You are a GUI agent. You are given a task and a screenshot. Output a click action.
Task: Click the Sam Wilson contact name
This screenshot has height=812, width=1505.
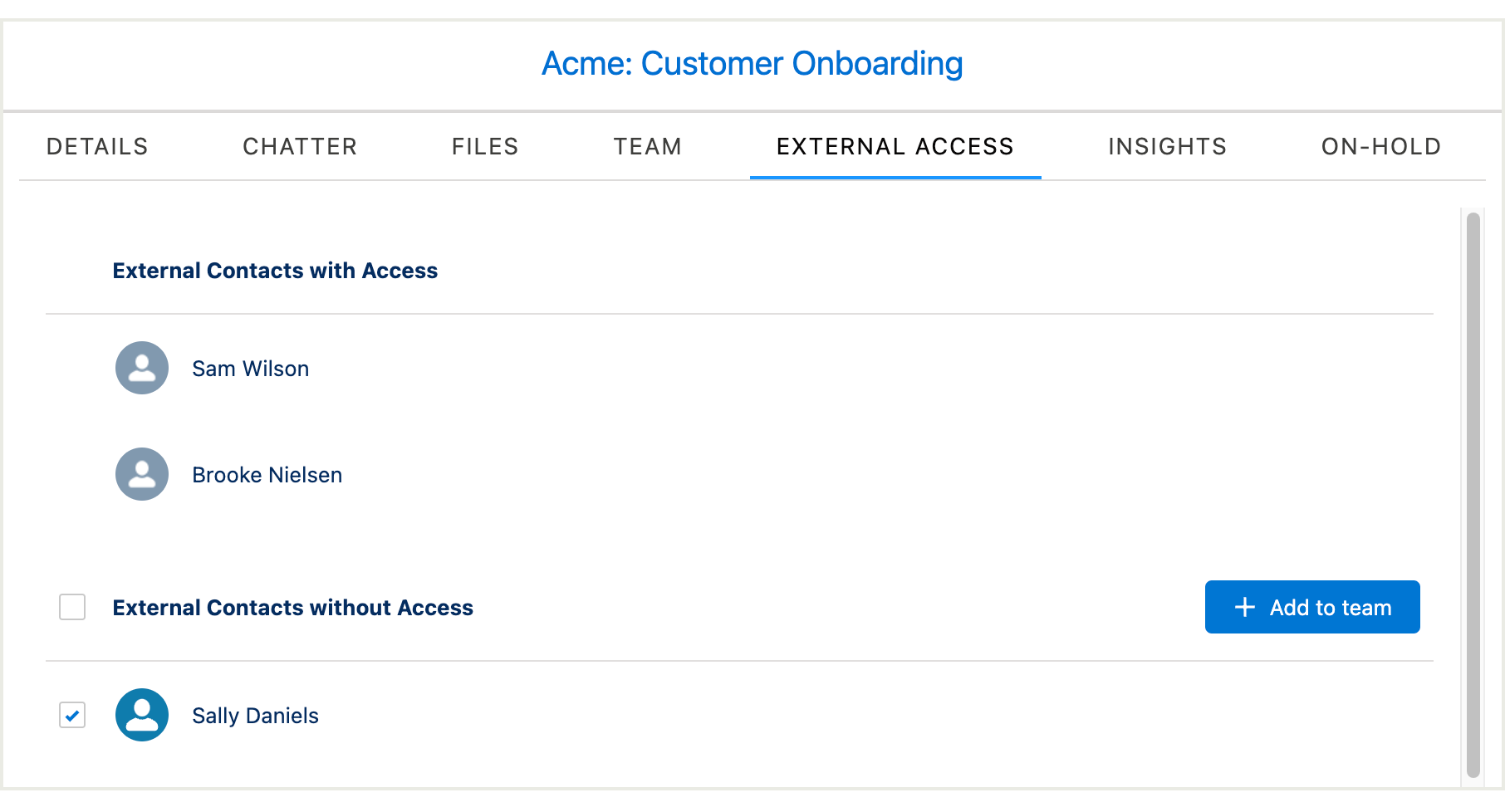click(x=250, y=368)
